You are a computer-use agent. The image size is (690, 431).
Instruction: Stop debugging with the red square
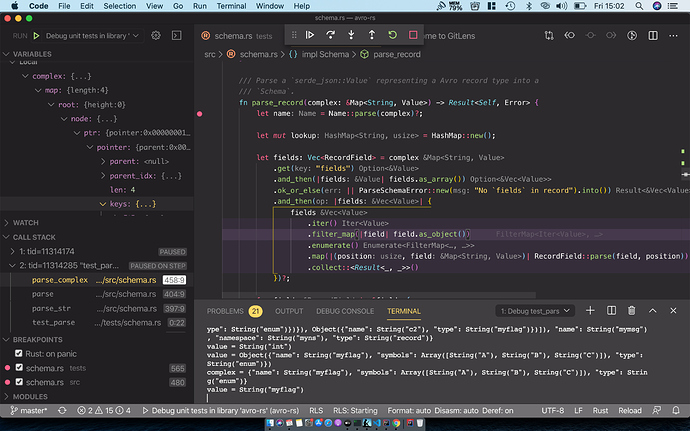click(x=413, y=35)
